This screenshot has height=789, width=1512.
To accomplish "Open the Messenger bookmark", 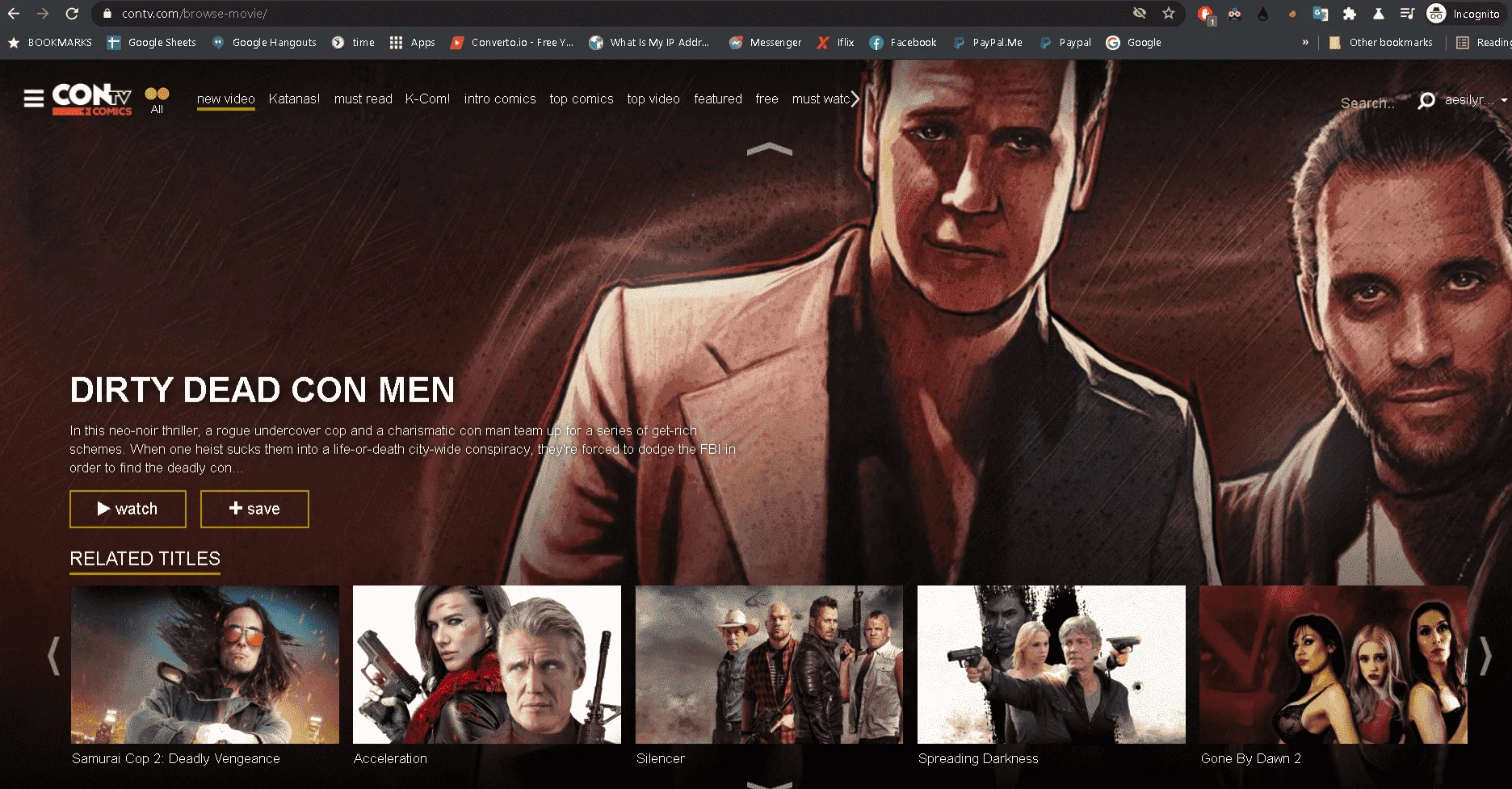I will (765, 43).
